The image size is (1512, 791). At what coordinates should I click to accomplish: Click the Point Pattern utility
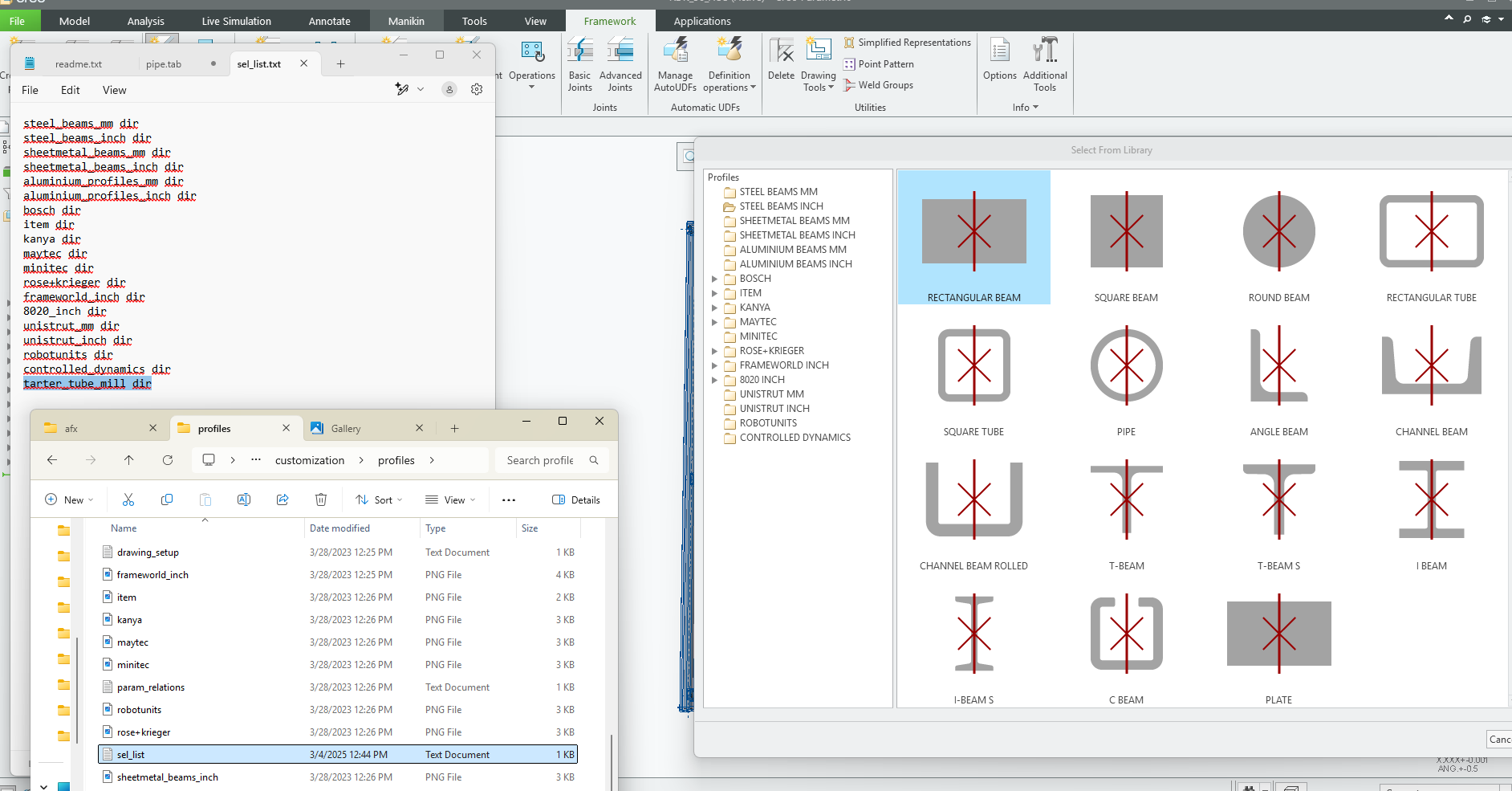[880, 63]
